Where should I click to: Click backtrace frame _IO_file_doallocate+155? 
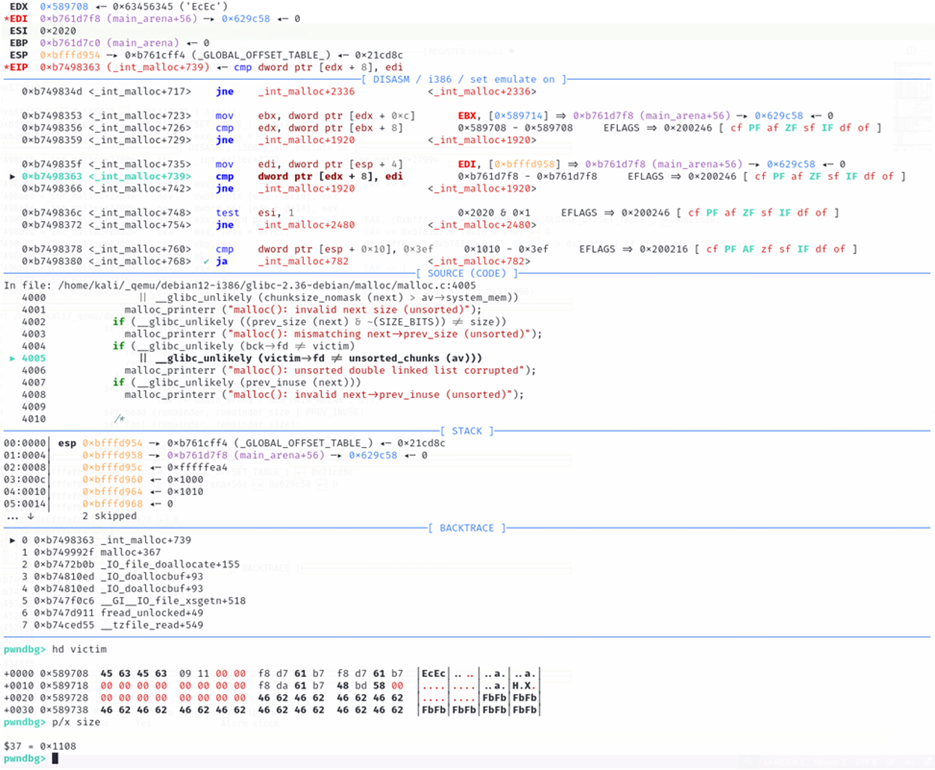pyautogui.click(x=131, y=564)
